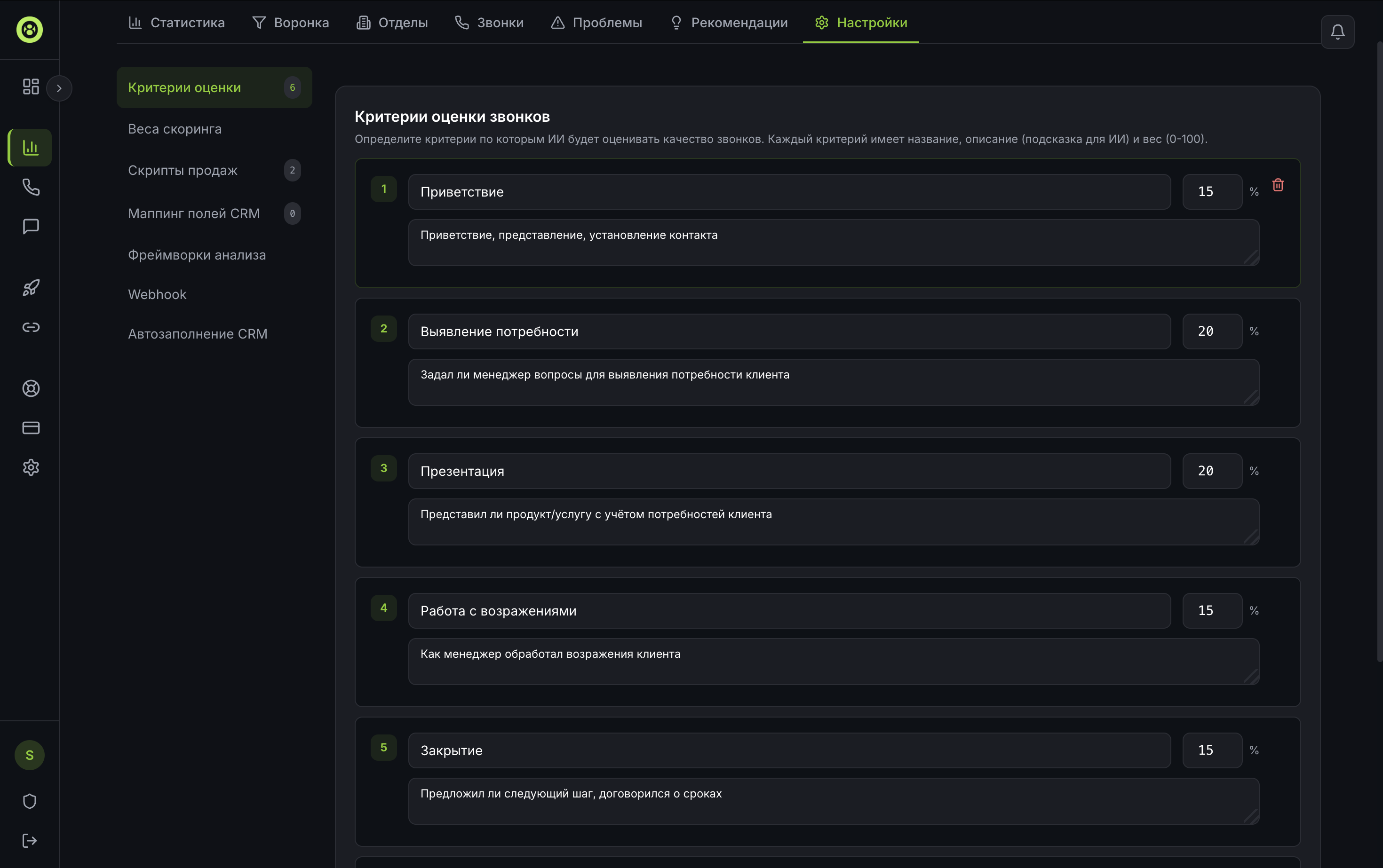Click the Презентация weight percent field
The height and width of the screenshot is (868, 1383).
click(1211, 471)
